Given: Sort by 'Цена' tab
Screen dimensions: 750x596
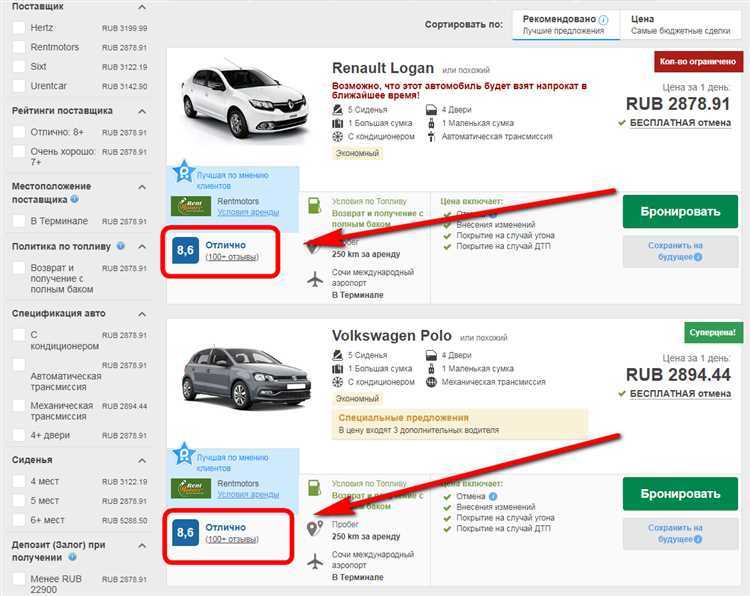Looking at the screenshot, I should 680,25.
